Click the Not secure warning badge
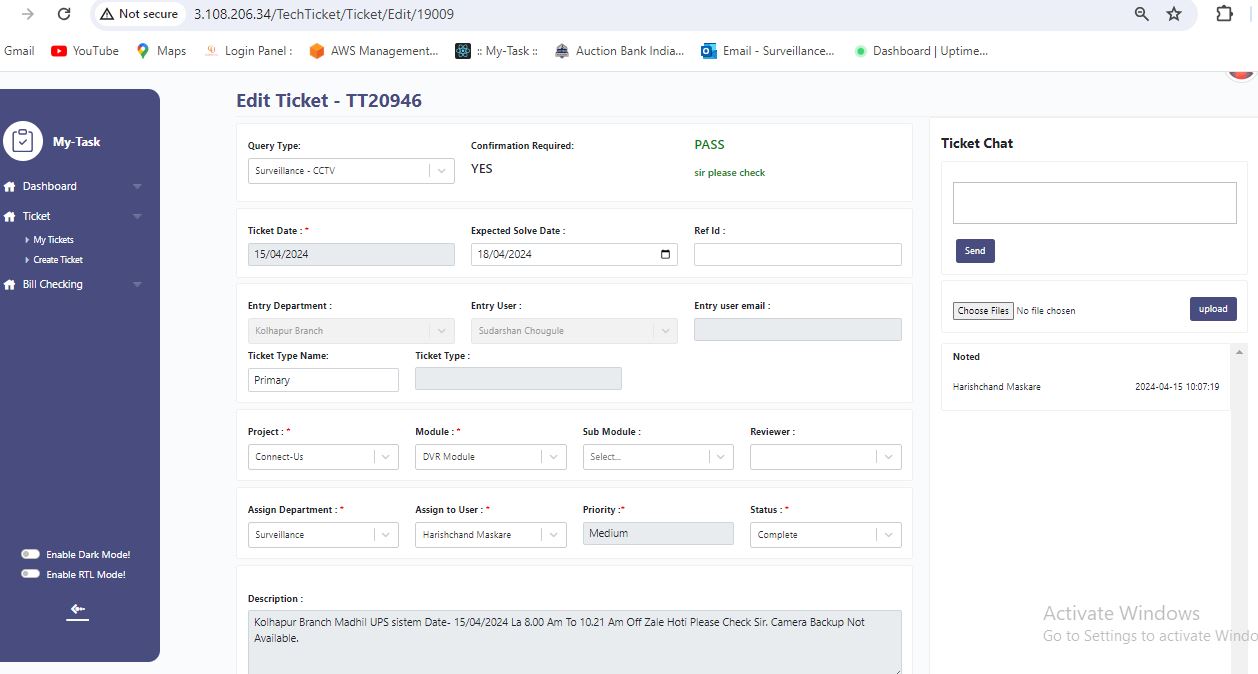Image resolution: width=1258 pixels, height=674 pixels. tap(139, 14)
